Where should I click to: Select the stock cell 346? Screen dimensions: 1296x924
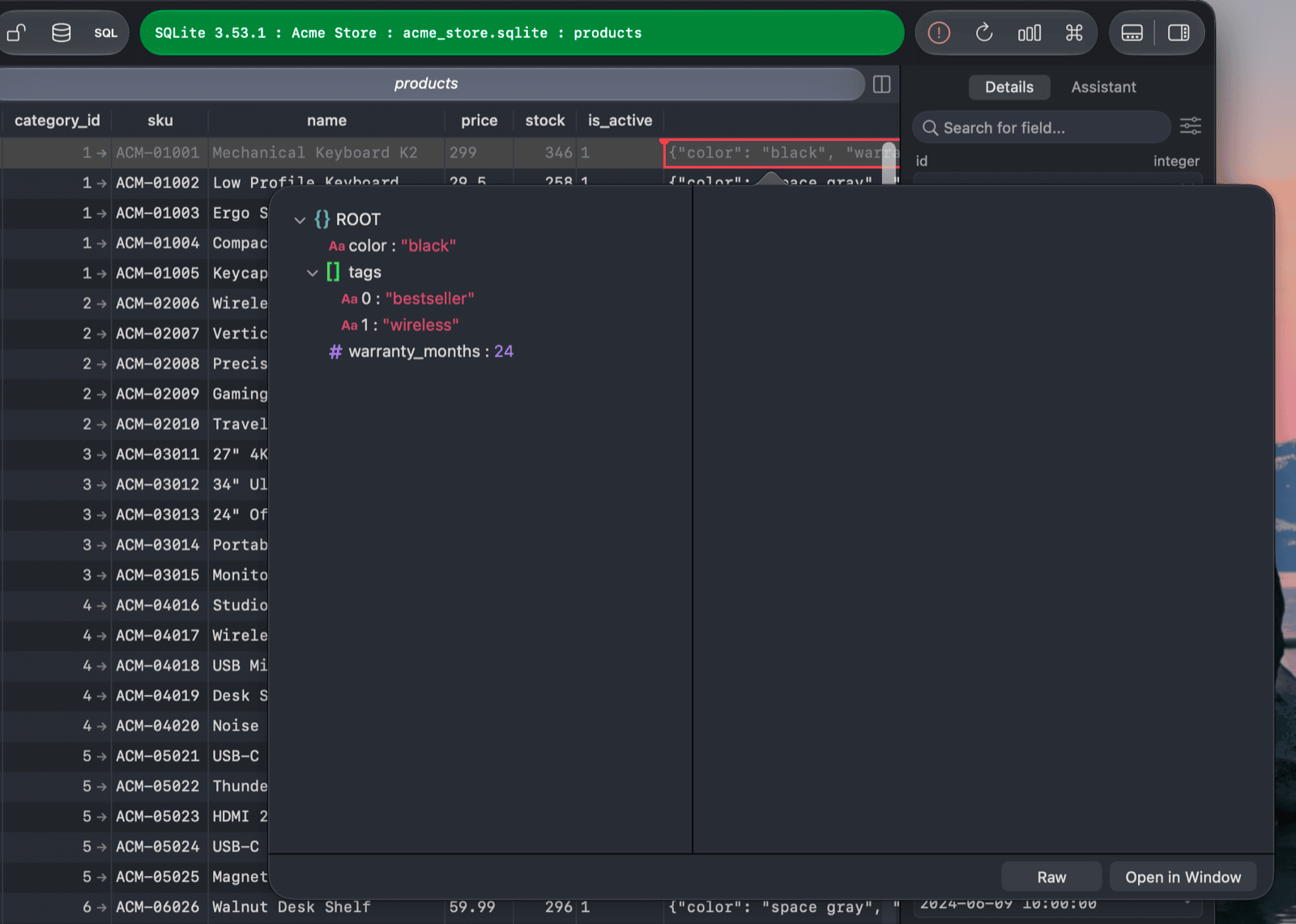point(545,153)
